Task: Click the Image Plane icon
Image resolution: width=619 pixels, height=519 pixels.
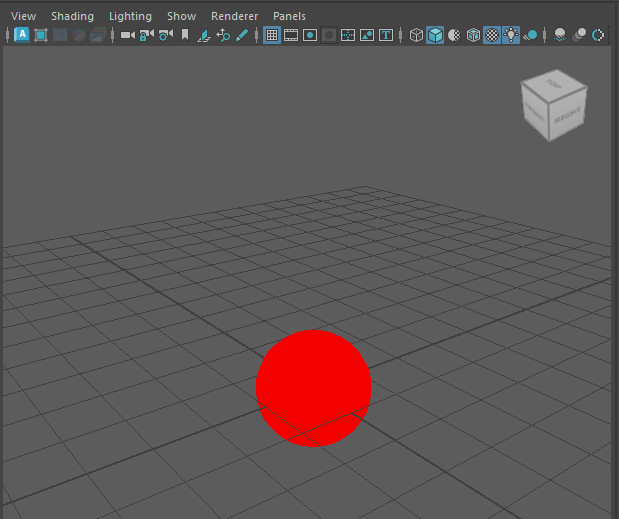Action: (x=204, y=35)
